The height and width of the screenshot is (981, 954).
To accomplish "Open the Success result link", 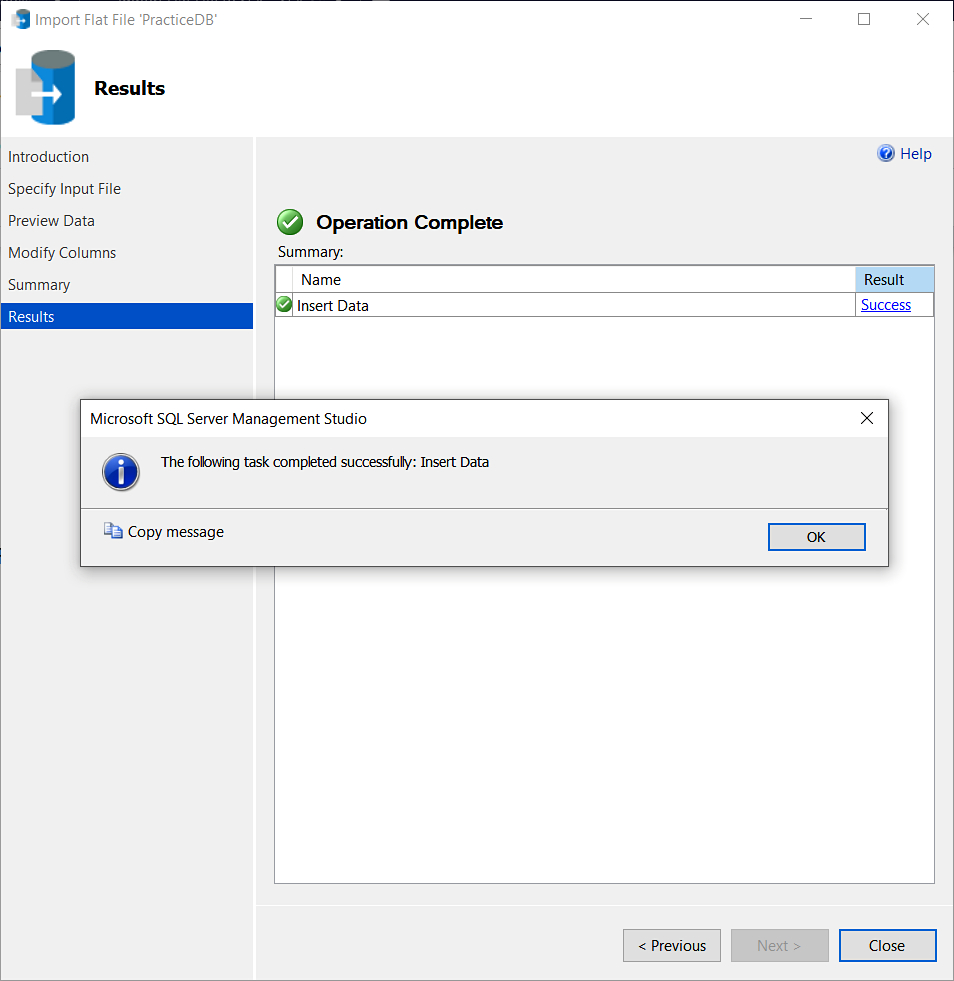I will coord(886,305).
